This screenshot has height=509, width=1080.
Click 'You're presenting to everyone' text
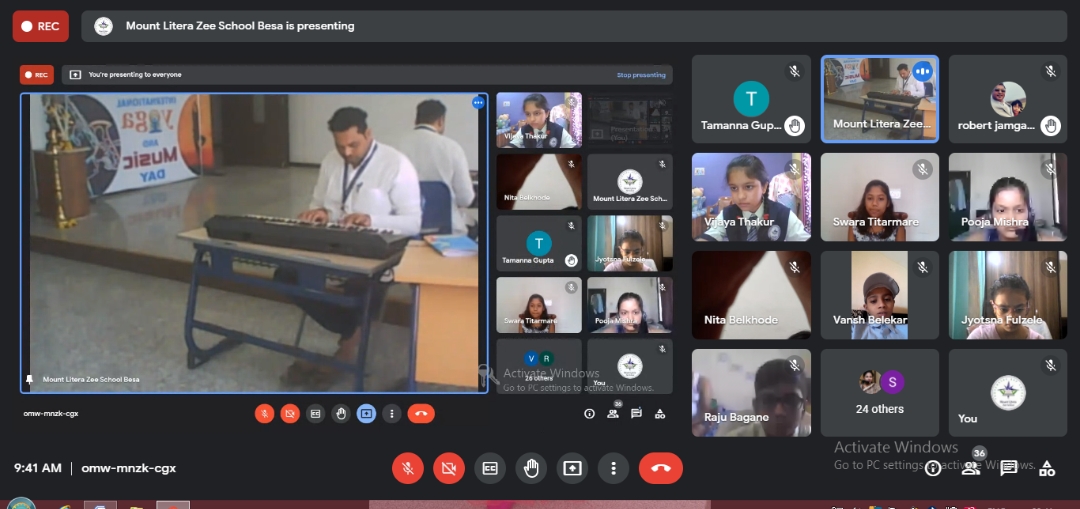coord(135,75)
